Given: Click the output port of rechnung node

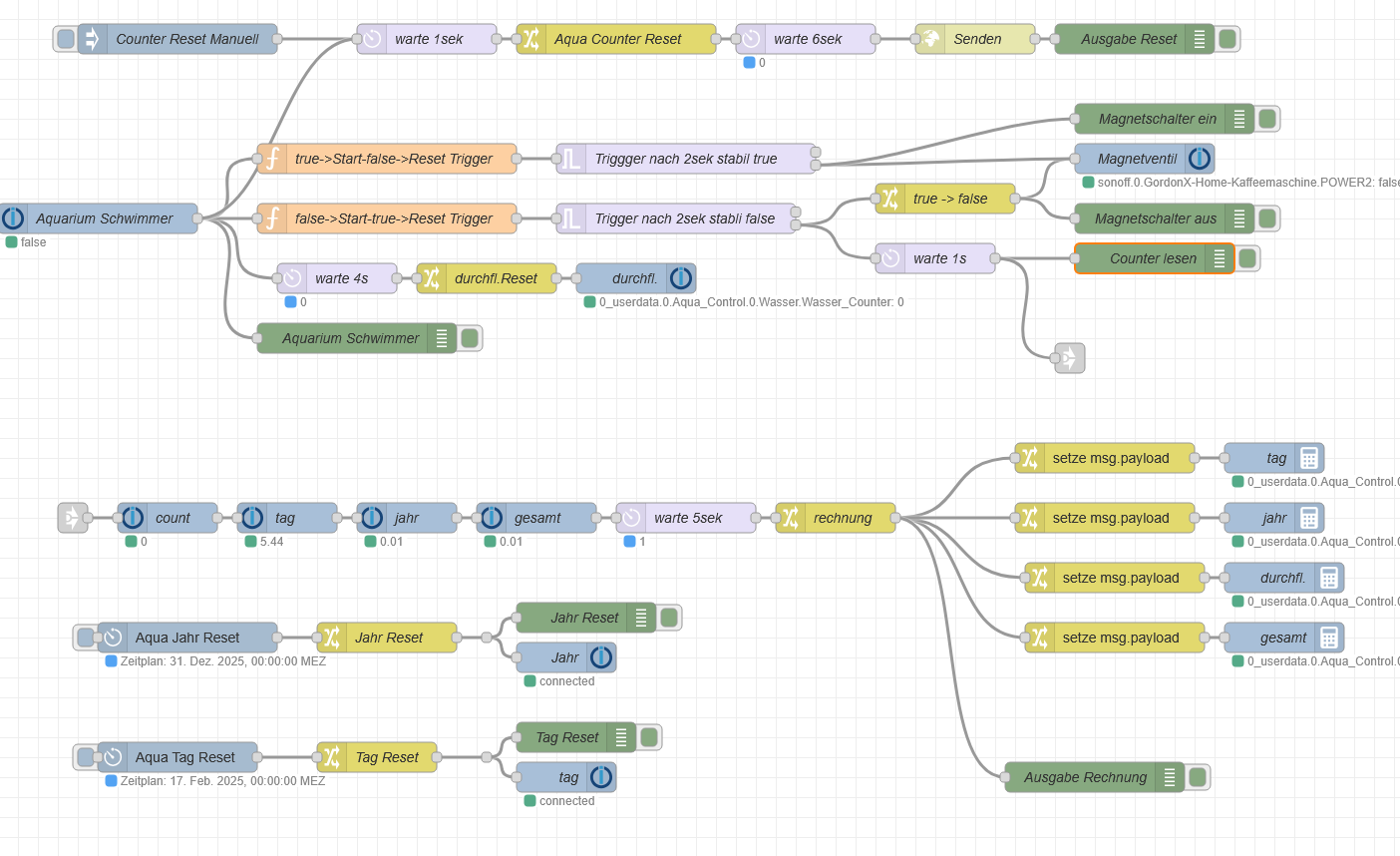Looking at the screenshot, I should [895, 518].
